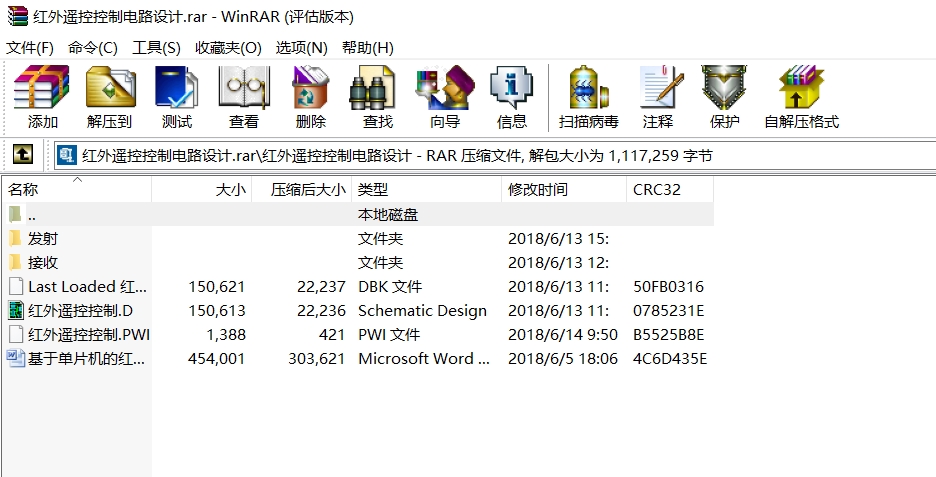The image size is (936, 477).
Task: Sort by the 大小 column header
Action: [202, 190]
